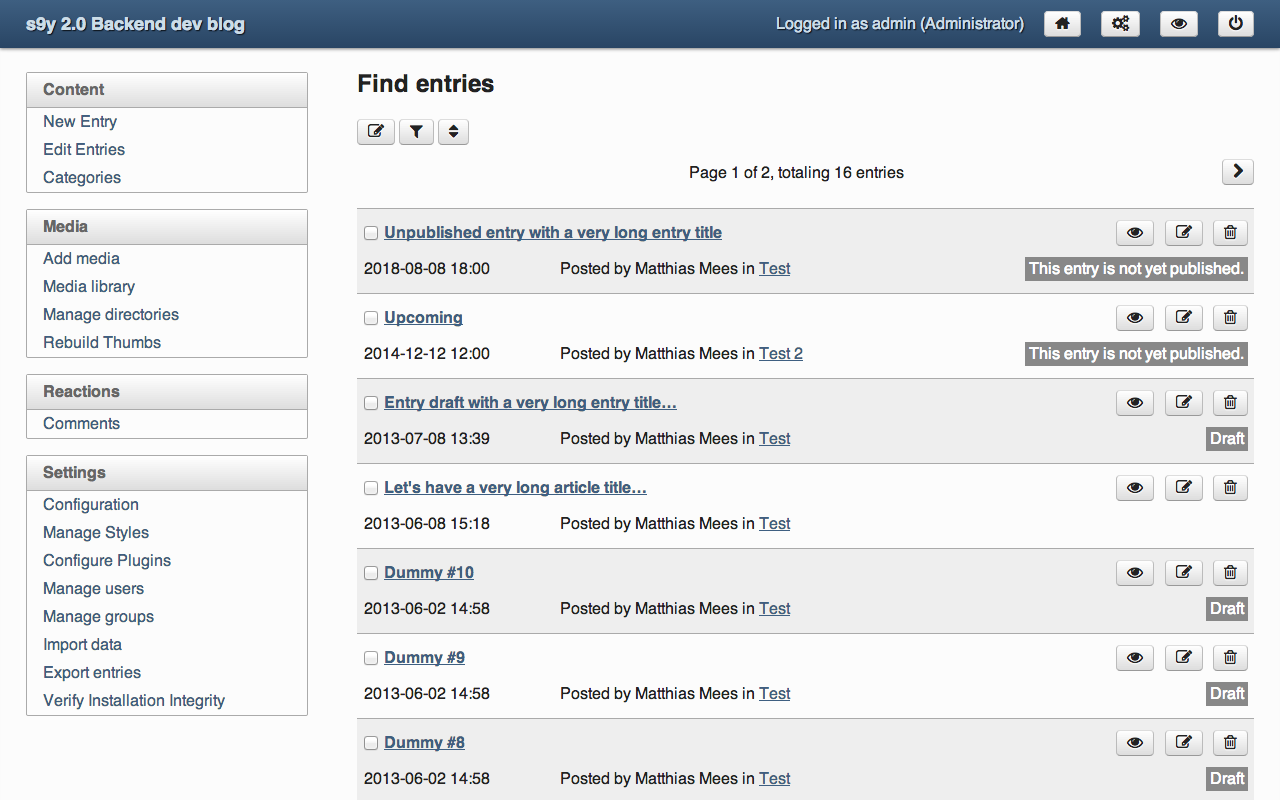The image size is (1280, 800).
Task: Delete the Upcoming entry via trash icon
Action: 1230,318
